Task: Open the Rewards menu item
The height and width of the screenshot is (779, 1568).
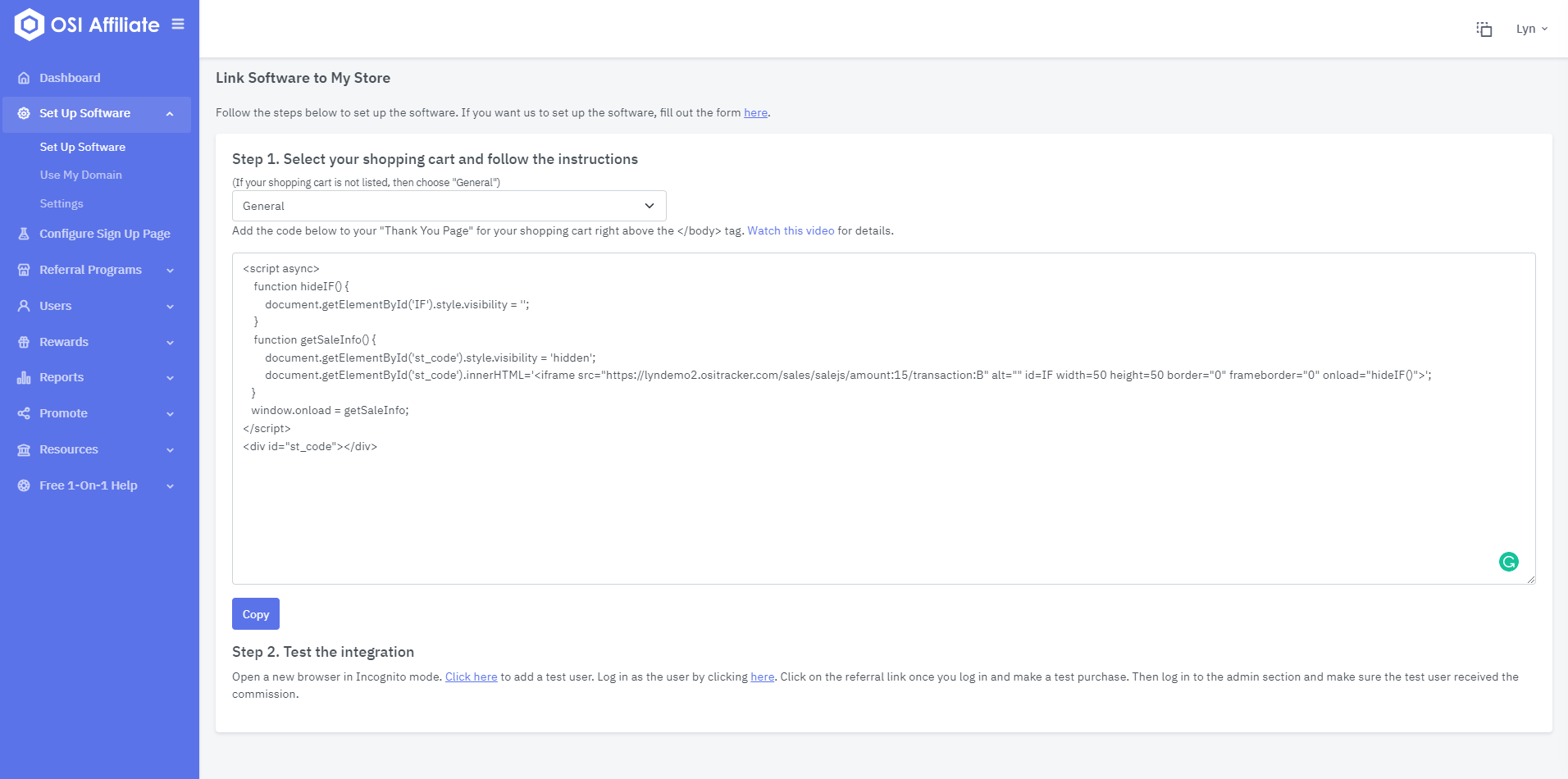Action: click(97, 342)
